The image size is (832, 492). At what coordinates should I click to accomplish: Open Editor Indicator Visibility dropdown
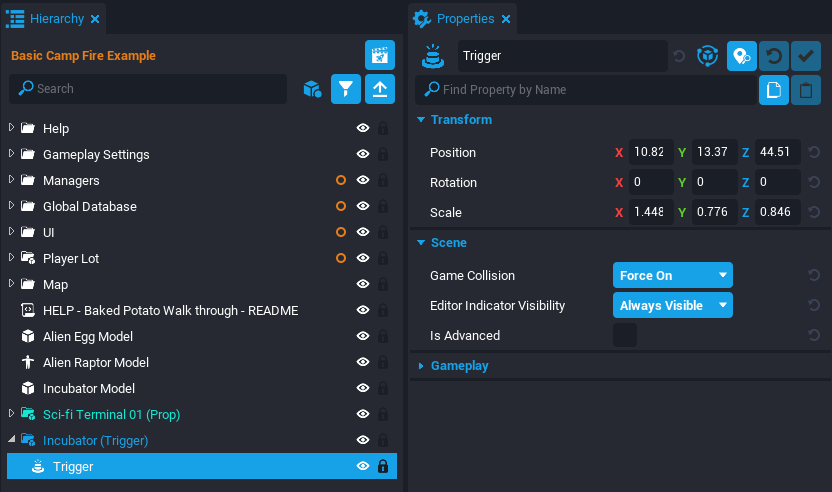click(672, 305)
